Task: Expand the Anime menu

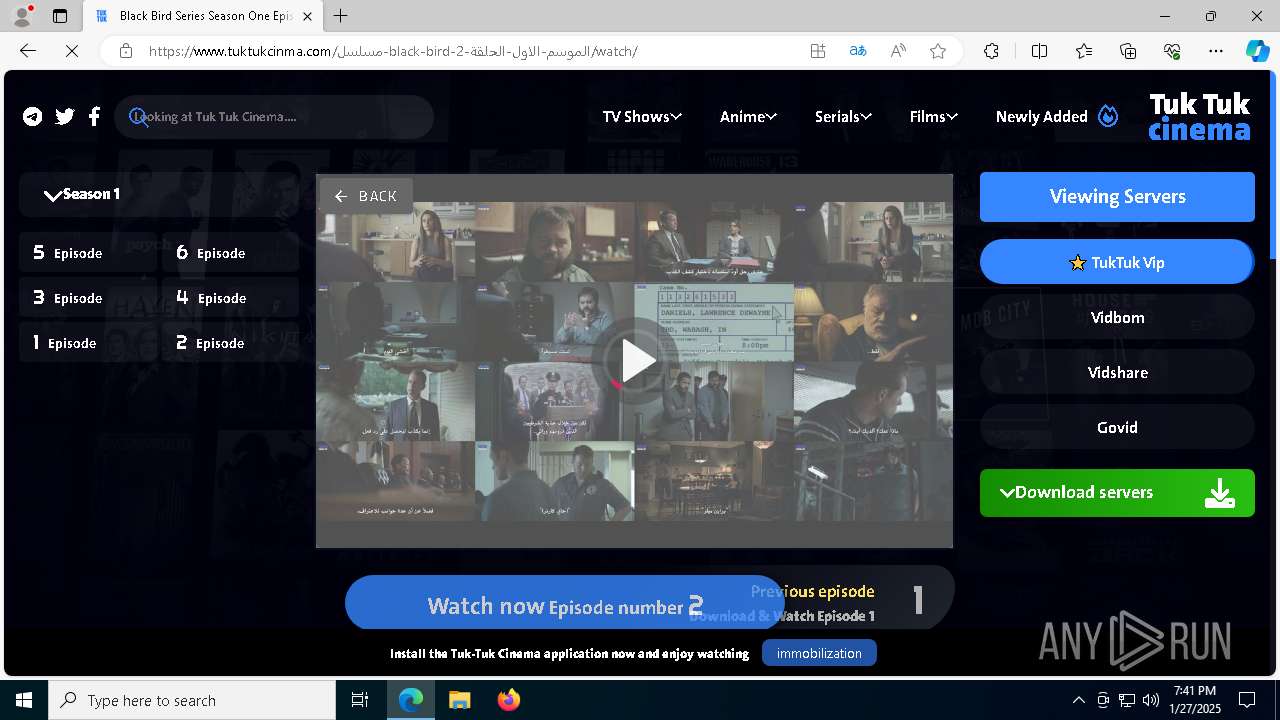Action: (748, 117)
